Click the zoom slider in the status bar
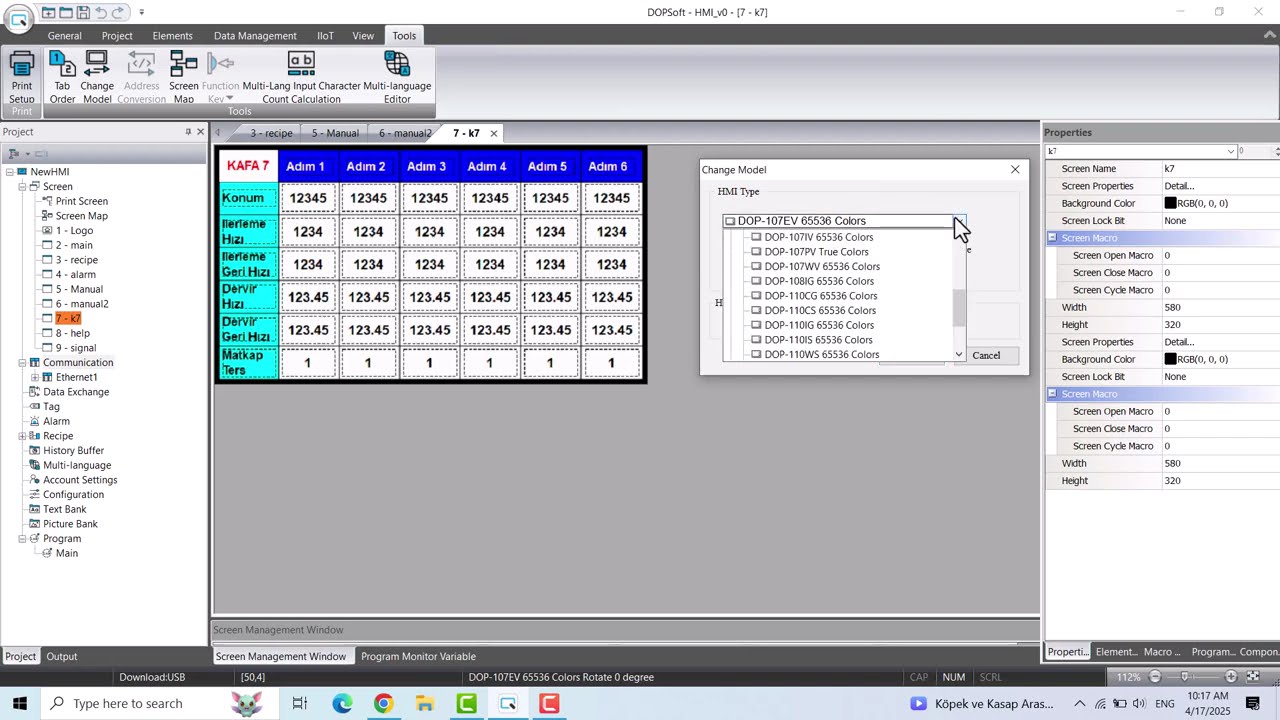Screen dimensions: 1280x720 [1185, 677]
